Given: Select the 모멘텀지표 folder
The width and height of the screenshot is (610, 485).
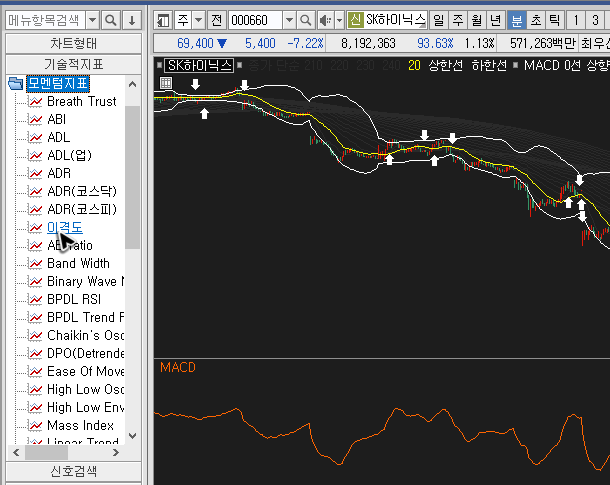Looking at the screenshot, I should (58, 83).
